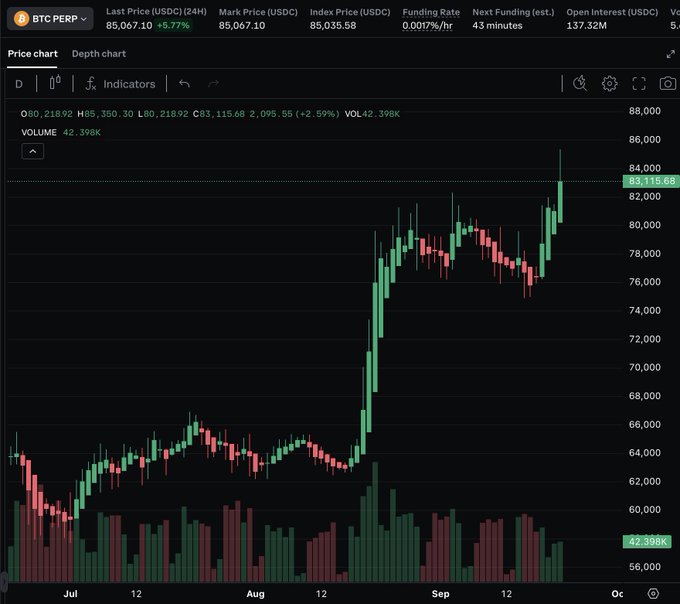Open the quick search lightning icon
This screenshot has width=680, height=604.
tap(580, 83)
